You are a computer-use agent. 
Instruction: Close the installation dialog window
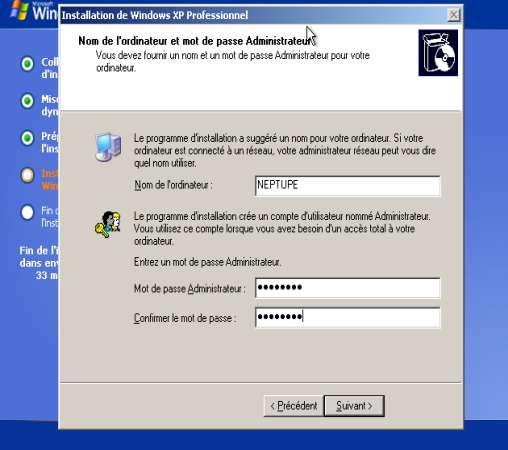point(453,15)
